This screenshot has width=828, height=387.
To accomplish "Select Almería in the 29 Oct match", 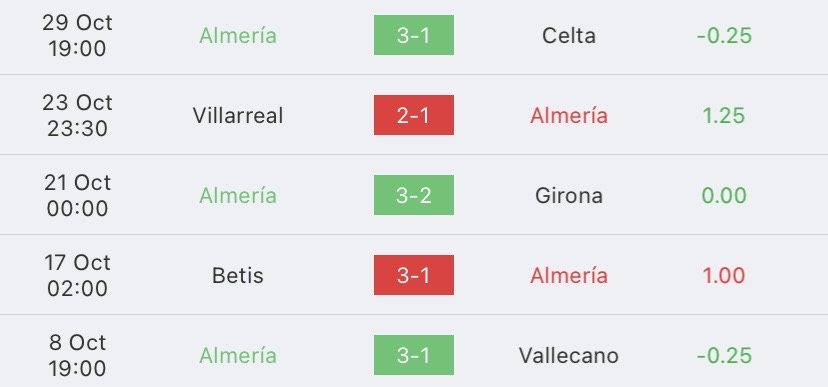I will pos(238,35).
